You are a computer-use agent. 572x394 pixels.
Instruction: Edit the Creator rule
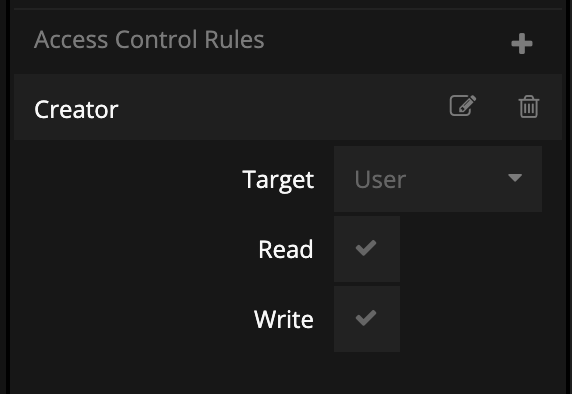click(x=463, y=106)
